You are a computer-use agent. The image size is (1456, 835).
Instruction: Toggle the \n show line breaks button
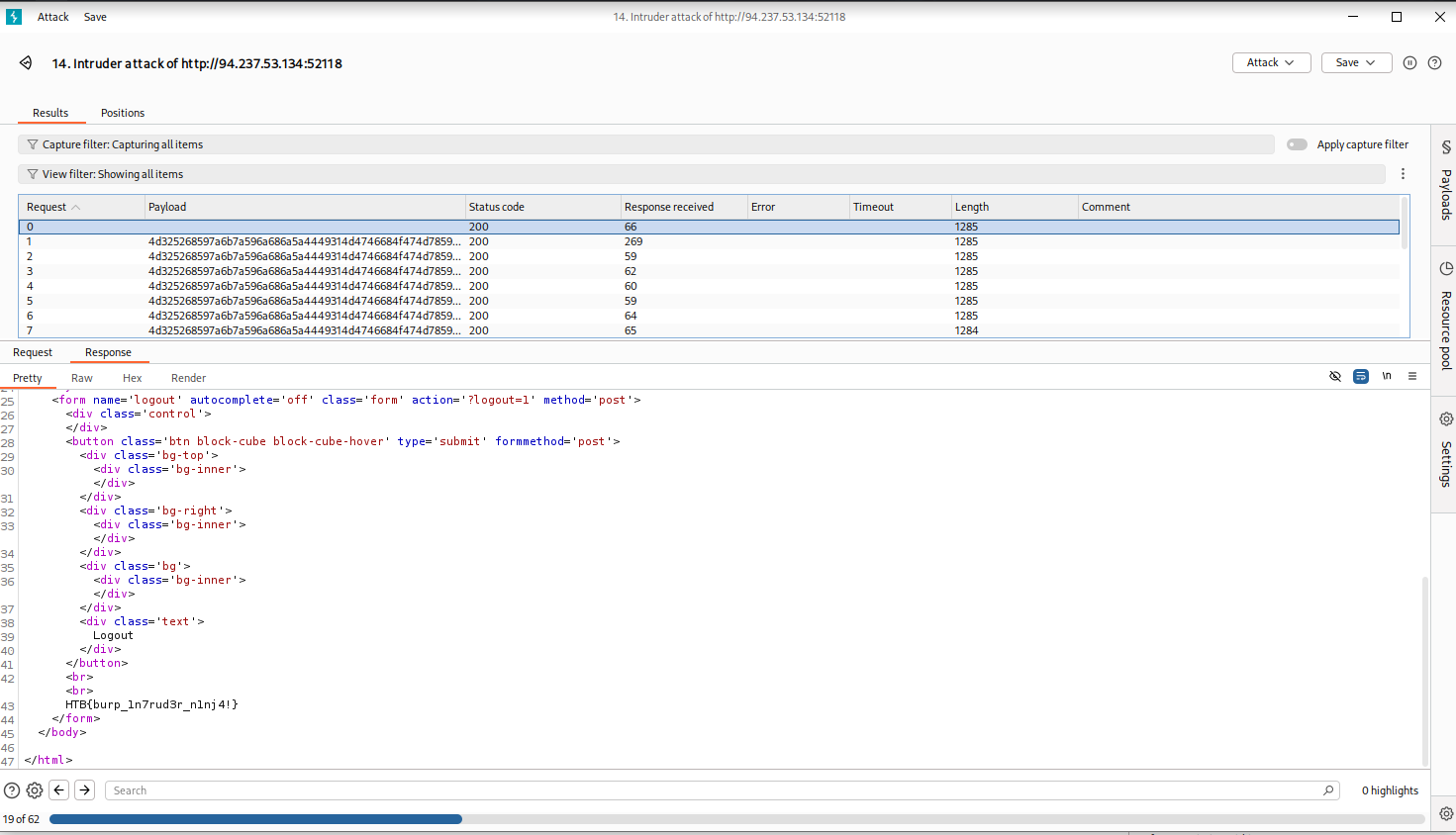click(x=1387, y=377)
